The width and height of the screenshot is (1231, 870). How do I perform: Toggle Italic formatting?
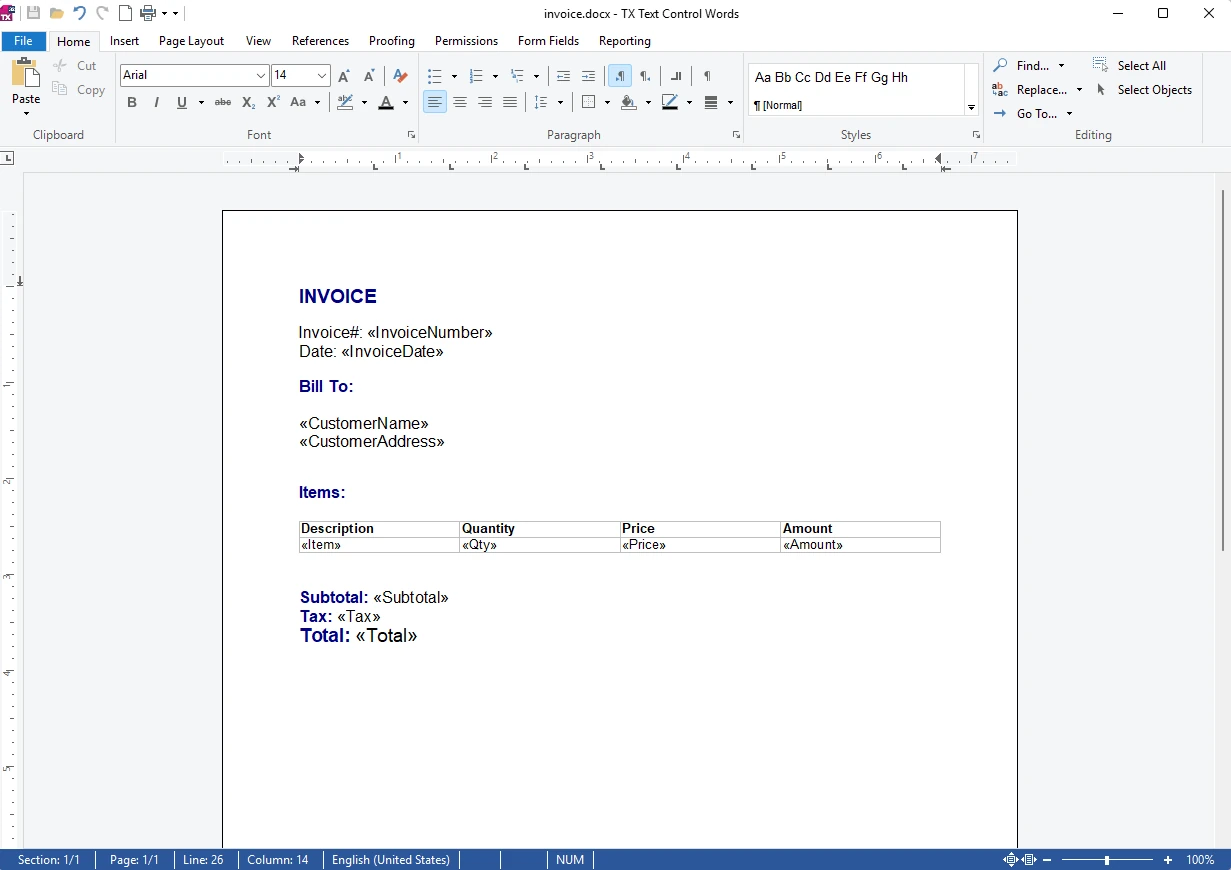click(156, 102)
